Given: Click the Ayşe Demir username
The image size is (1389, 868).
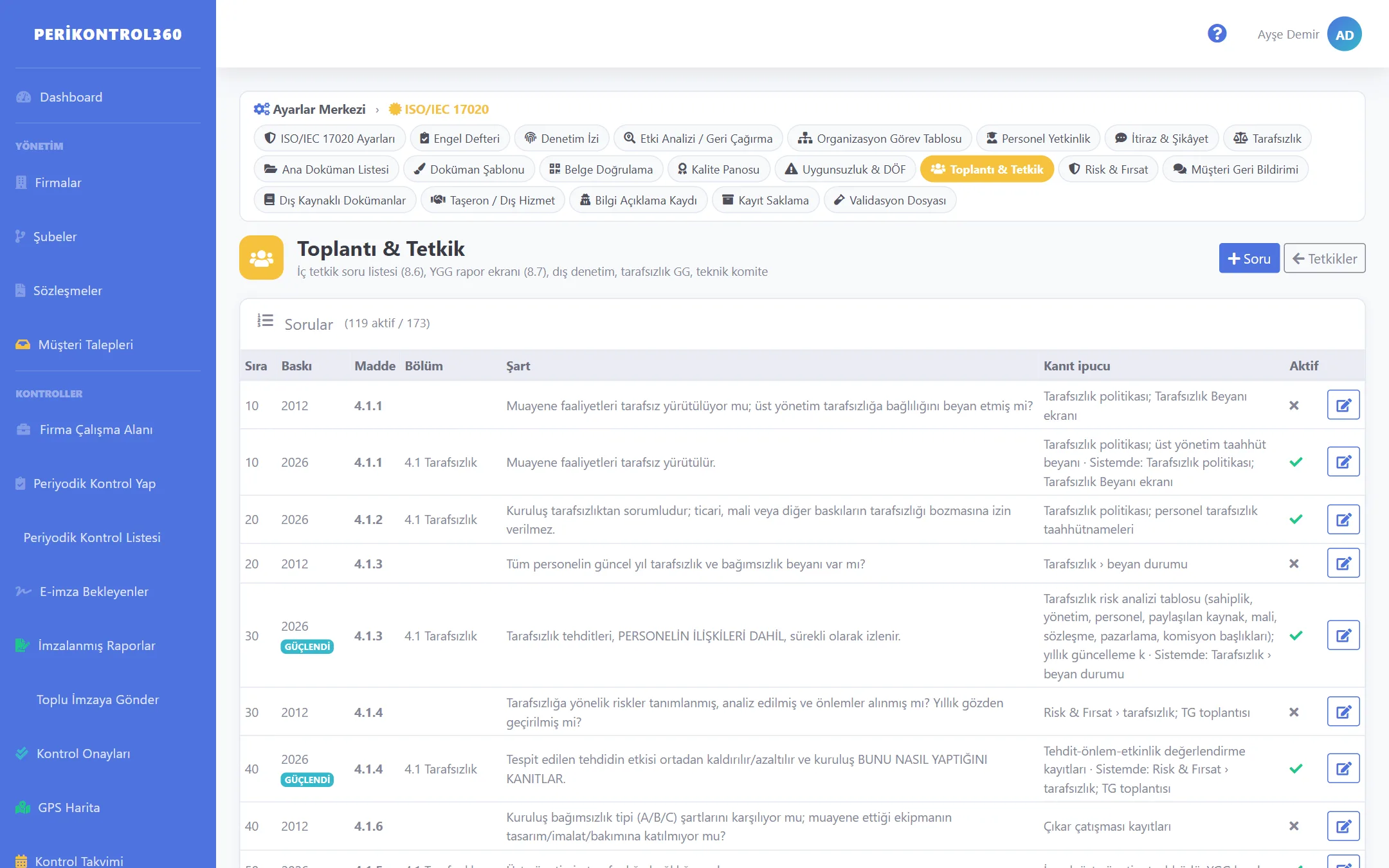Looking at the screenshot, I should pyautogui.click(x=1288, y=34).
